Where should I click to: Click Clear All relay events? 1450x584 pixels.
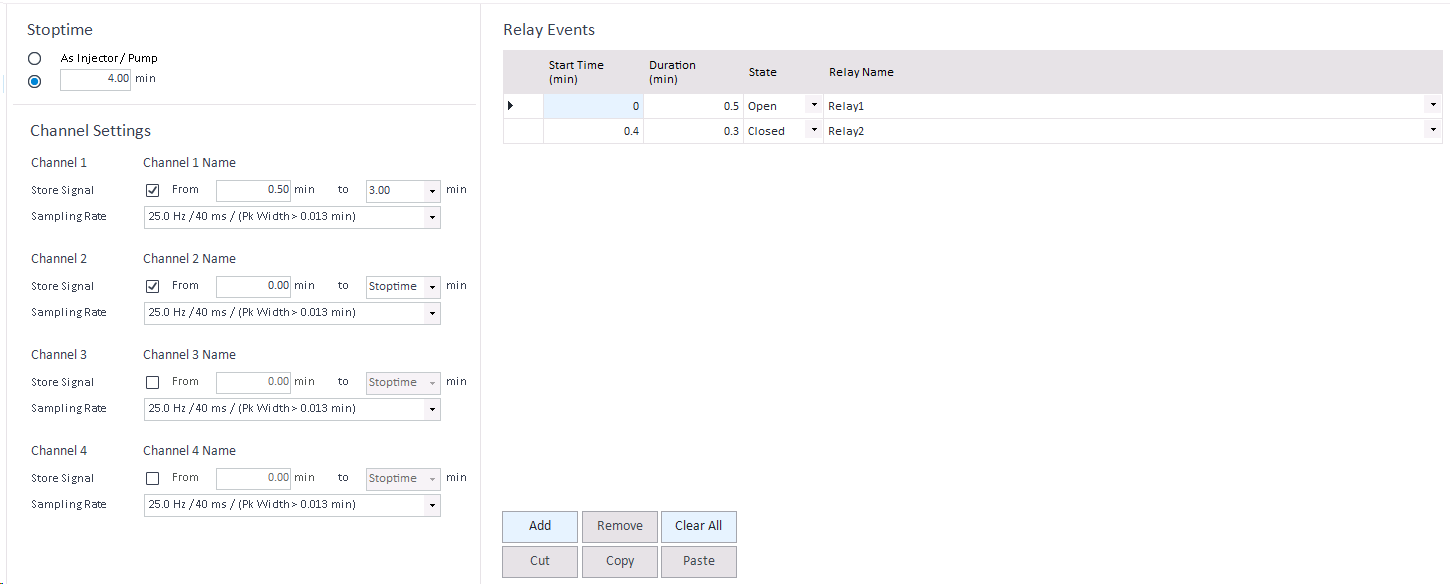click(x=698, y=526)
